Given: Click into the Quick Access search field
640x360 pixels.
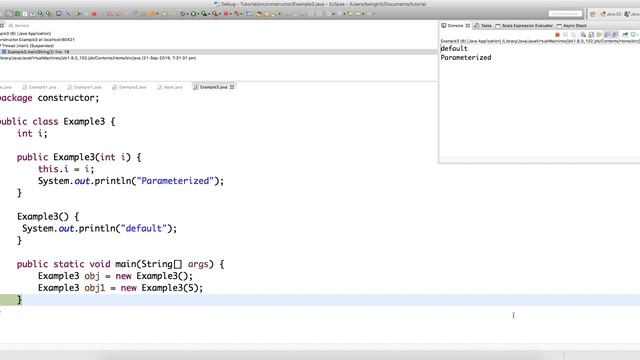Looking at the screenshot, I should [565, 13].
